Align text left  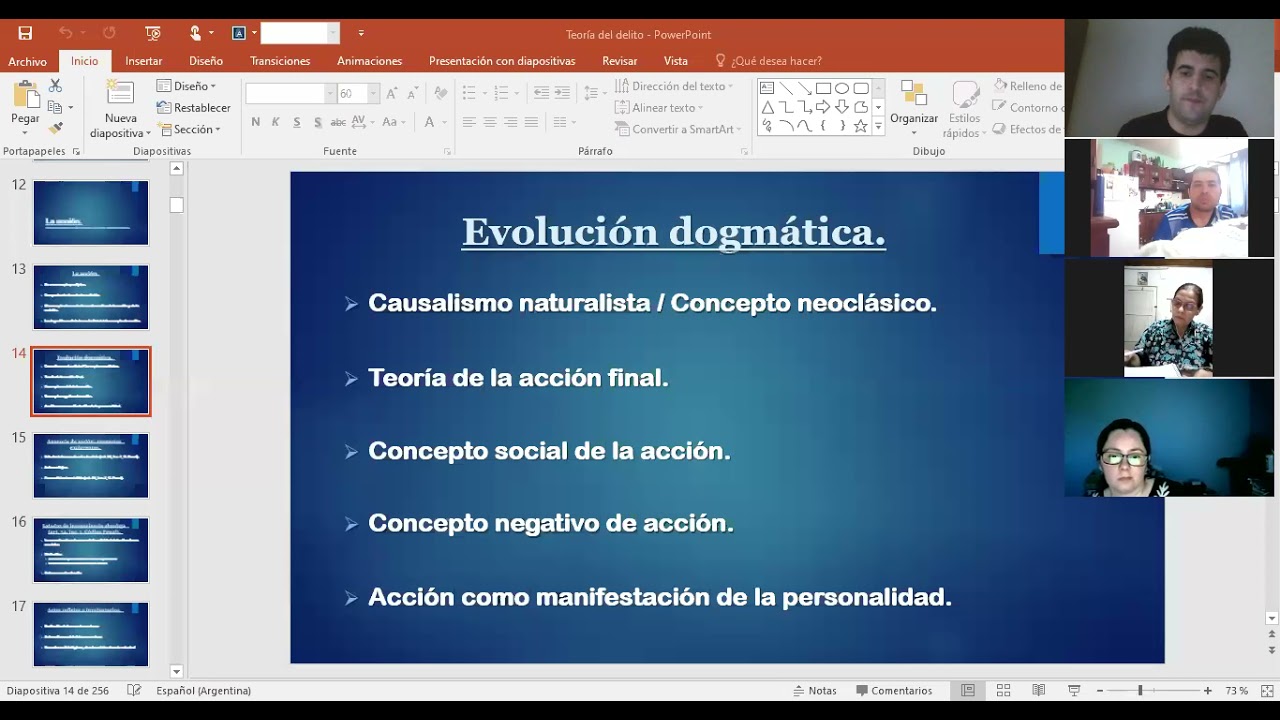469,122
